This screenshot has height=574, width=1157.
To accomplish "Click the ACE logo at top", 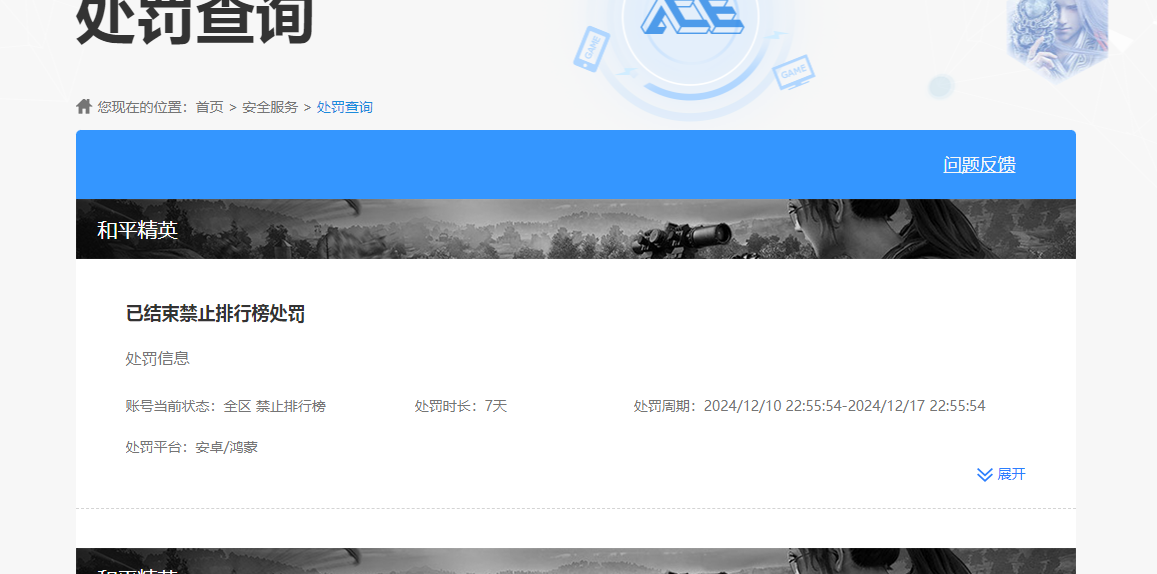I will [x=691, y=16].
